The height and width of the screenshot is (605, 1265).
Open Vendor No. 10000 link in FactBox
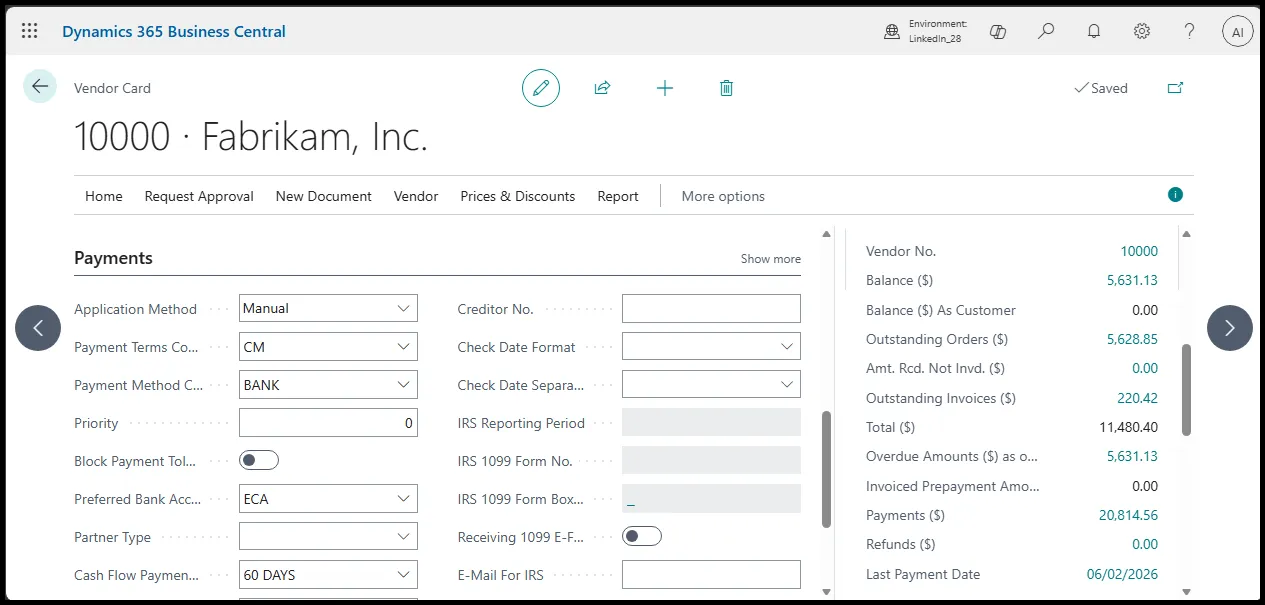click(x=1139, y=251)
